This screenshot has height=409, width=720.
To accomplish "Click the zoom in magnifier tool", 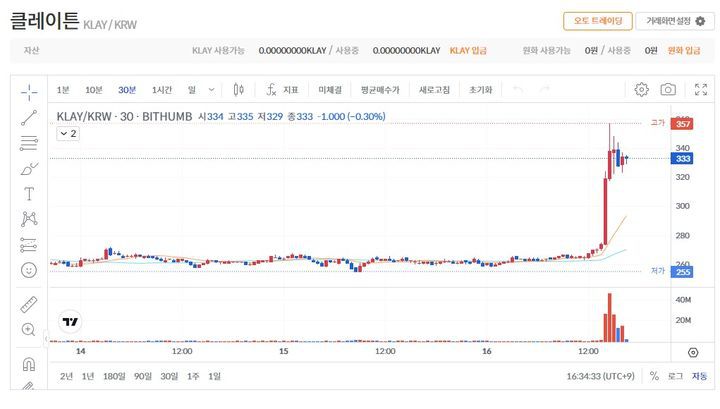I will click(x=29, y=329).
